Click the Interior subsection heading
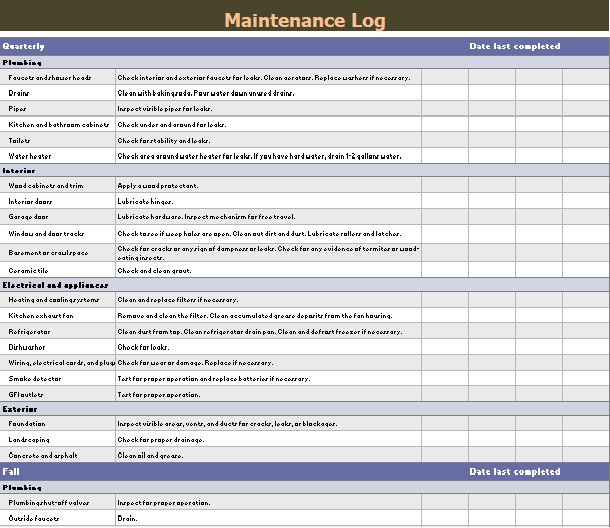Screen dimensions: 610x528 pyautogui.click(x=20, y=171)
